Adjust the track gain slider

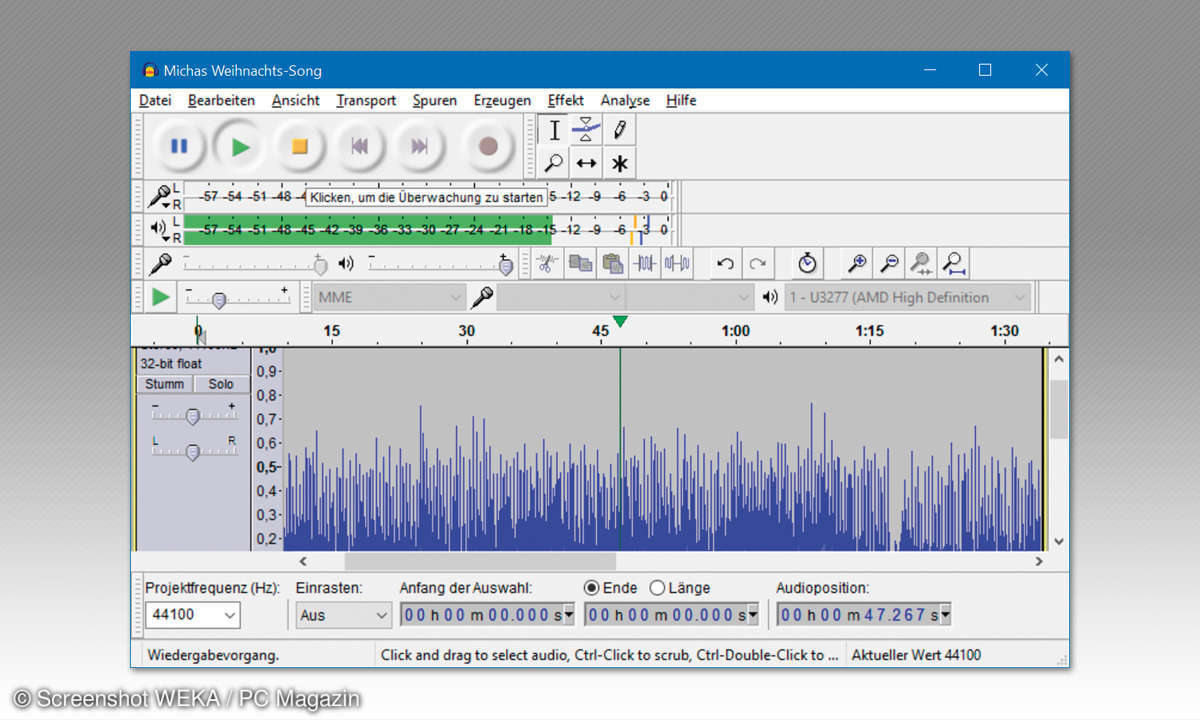(x=192, y=414)
